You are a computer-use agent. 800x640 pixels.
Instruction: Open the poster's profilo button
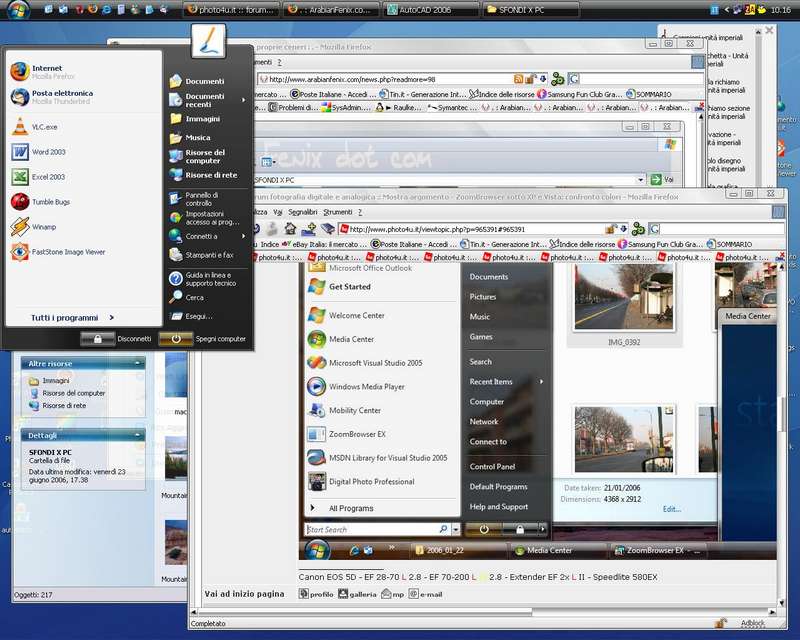316,594
